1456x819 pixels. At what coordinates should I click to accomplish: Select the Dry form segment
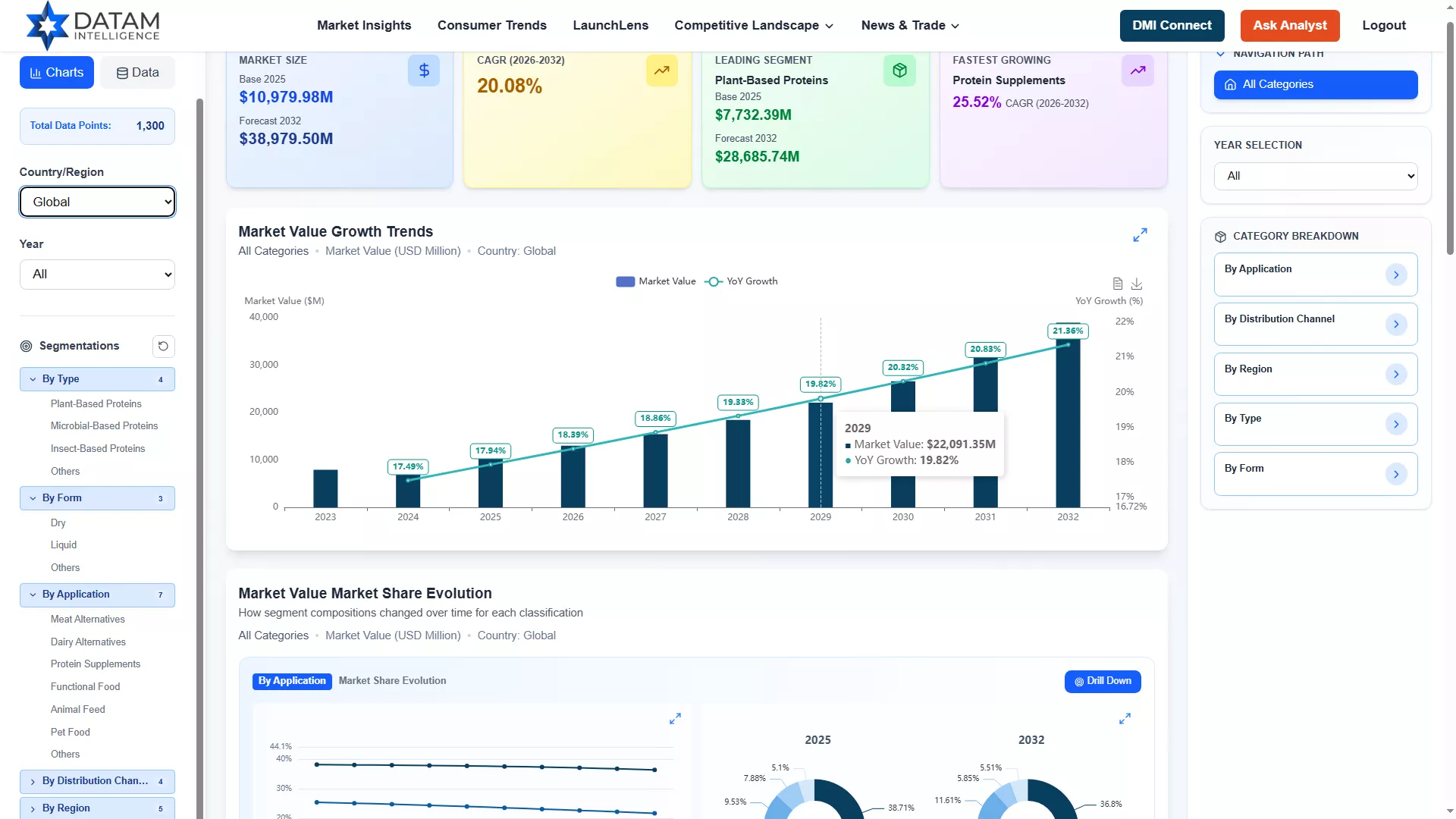[x=58, y=523]
